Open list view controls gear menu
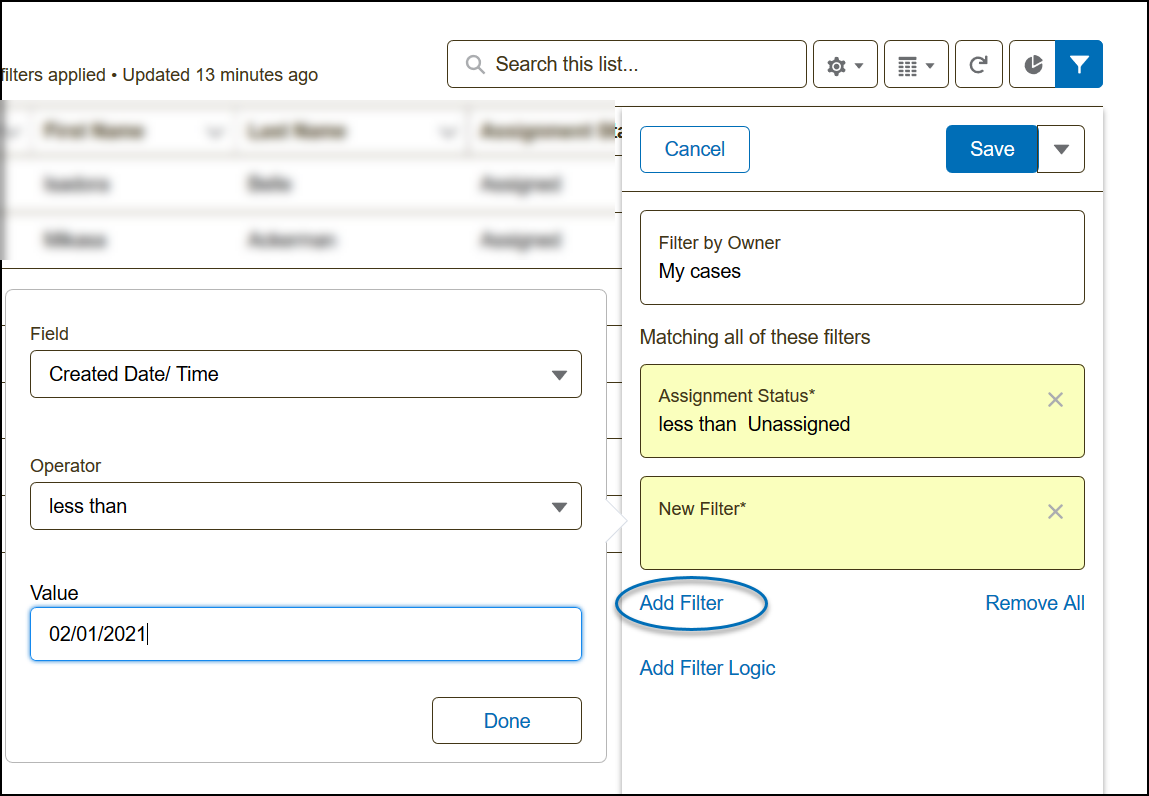Viewport: 1149px width, 796px height. click(x=845, y=65)
